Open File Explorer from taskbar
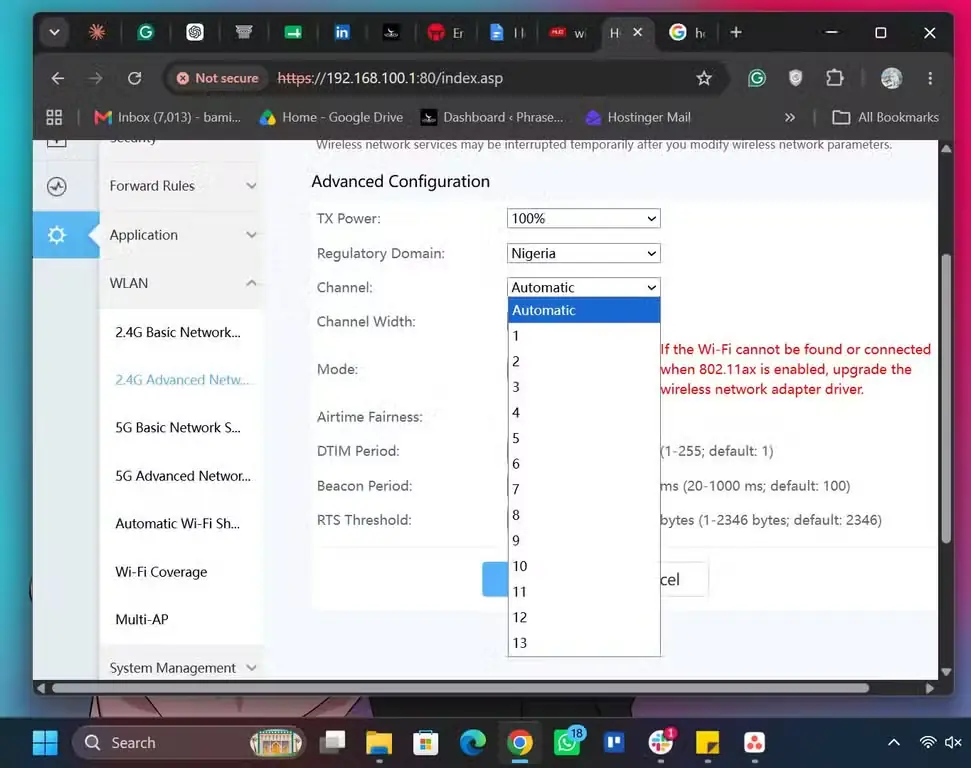Image resolution: width=971 pixels, height=768 pixels. tap(379, 743)
